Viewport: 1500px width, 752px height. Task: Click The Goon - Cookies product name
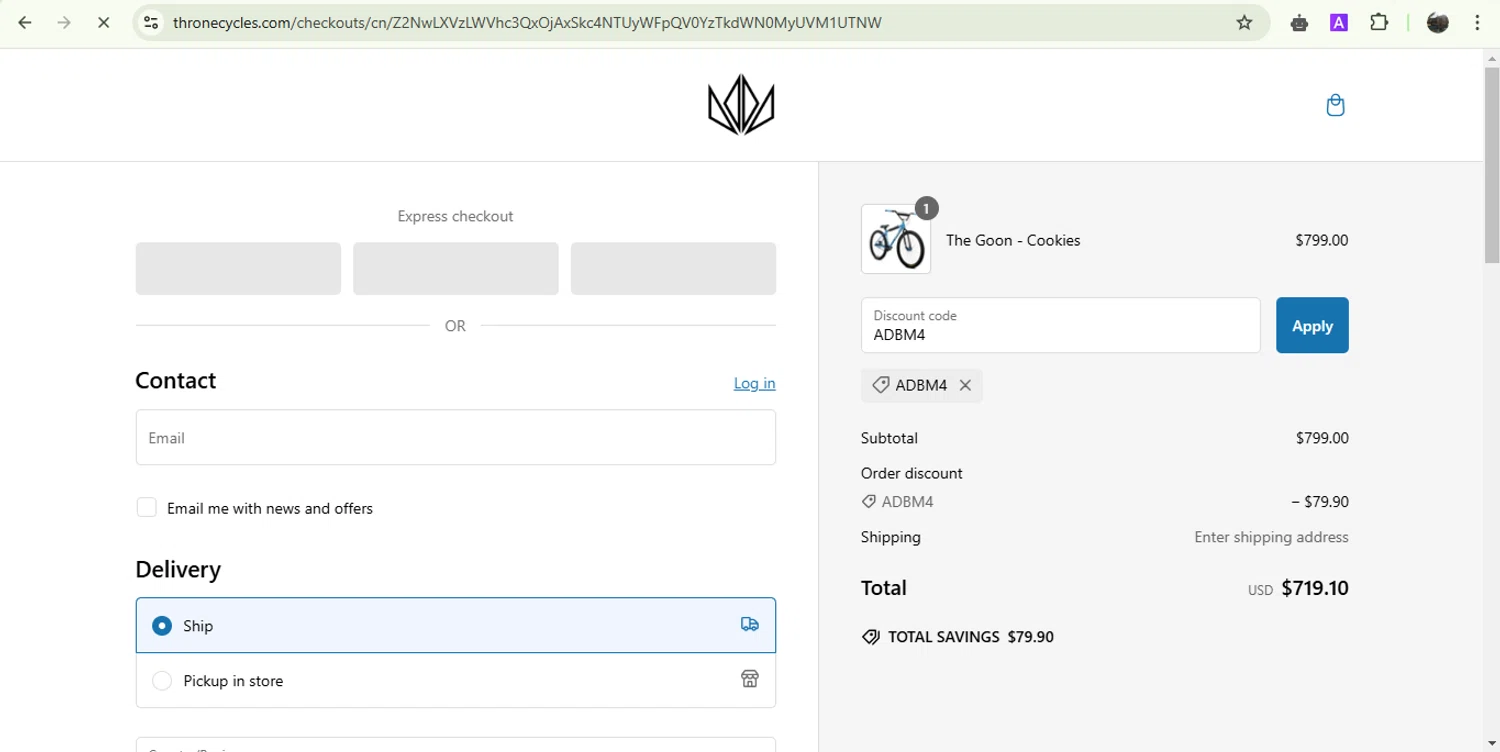[1013, 240]
